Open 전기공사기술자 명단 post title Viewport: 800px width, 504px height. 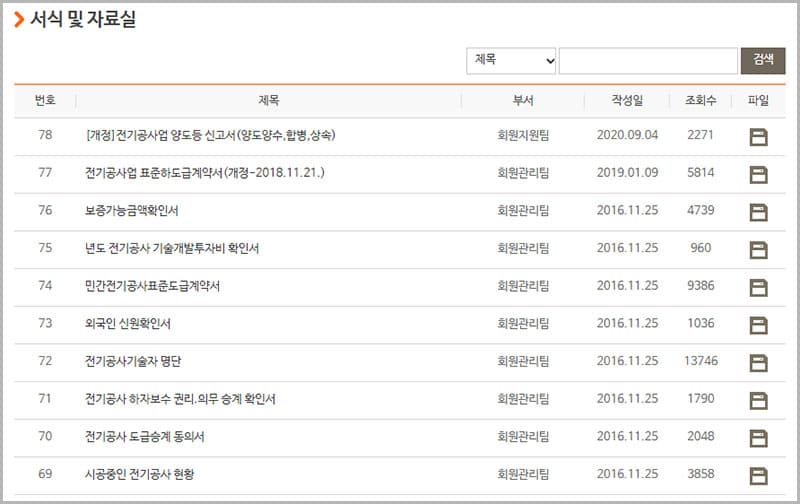[133, 361]
